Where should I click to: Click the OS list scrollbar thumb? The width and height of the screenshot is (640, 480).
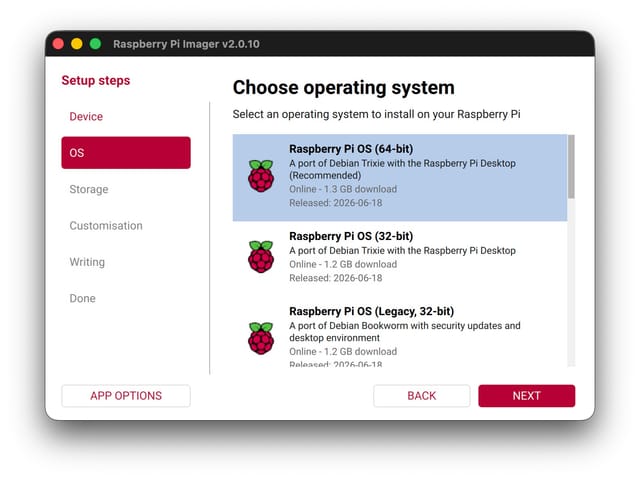click(571, 167)
